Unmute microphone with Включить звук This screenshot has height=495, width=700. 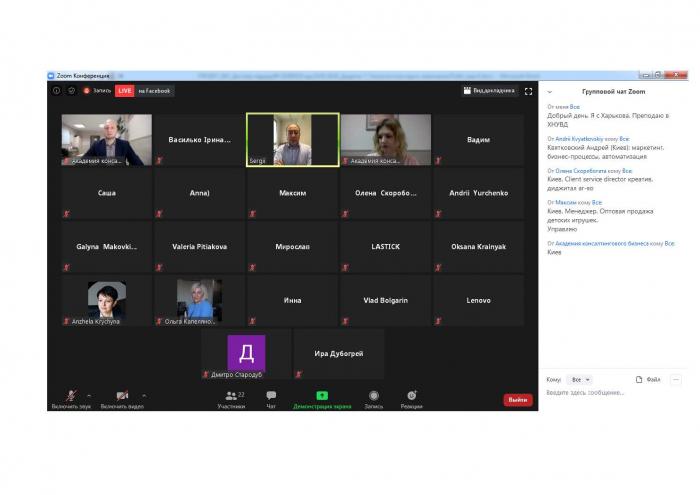click(x=70, y=396)
